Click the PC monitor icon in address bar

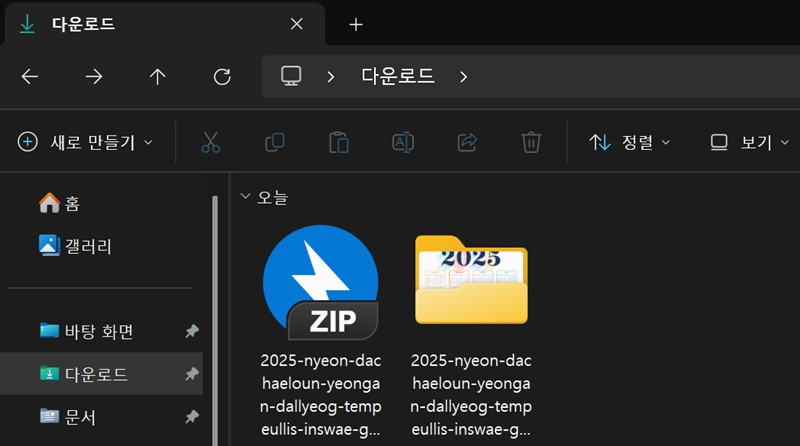(x=291, y=76)
